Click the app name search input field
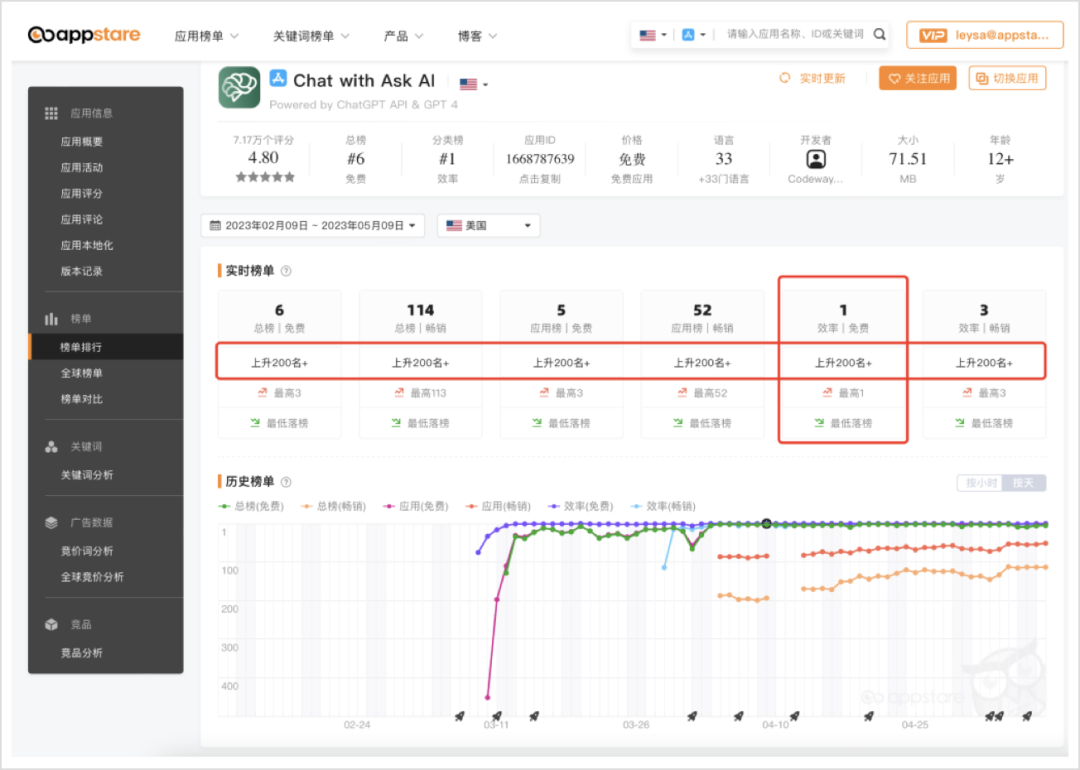The width and height of the screenshot is (1080, 770). 795,34
